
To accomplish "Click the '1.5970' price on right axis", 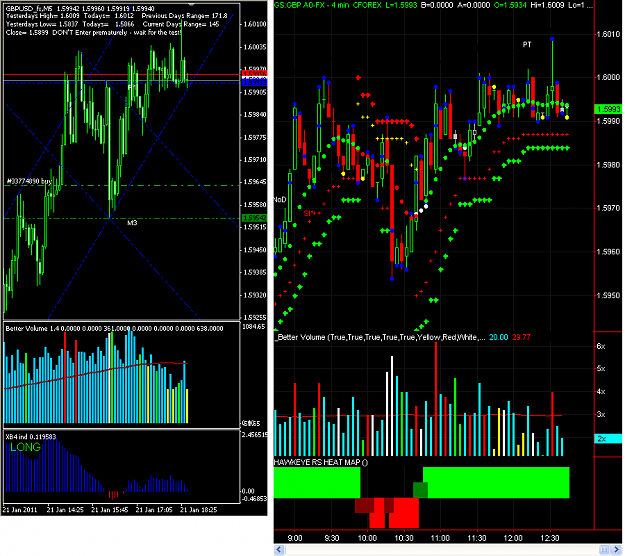I will (x=608, y=208).
